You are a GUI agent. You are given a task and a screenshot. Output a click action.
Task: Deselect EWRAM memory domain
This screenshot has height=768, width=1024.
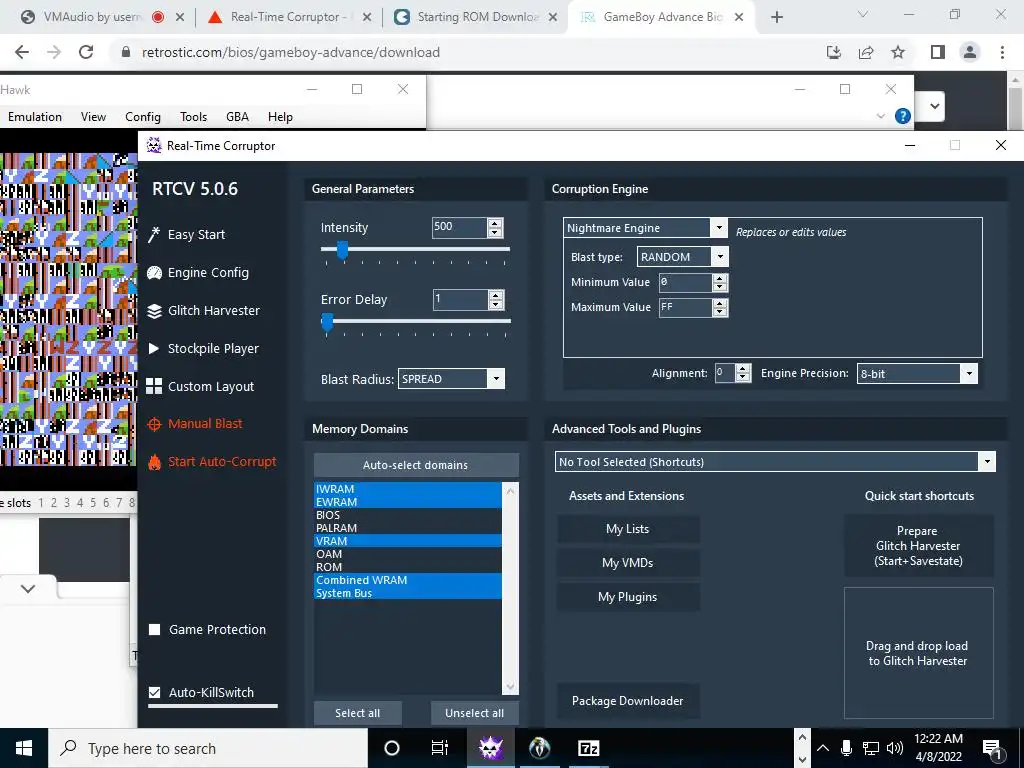pyautogui.click(x=408, y=502)
